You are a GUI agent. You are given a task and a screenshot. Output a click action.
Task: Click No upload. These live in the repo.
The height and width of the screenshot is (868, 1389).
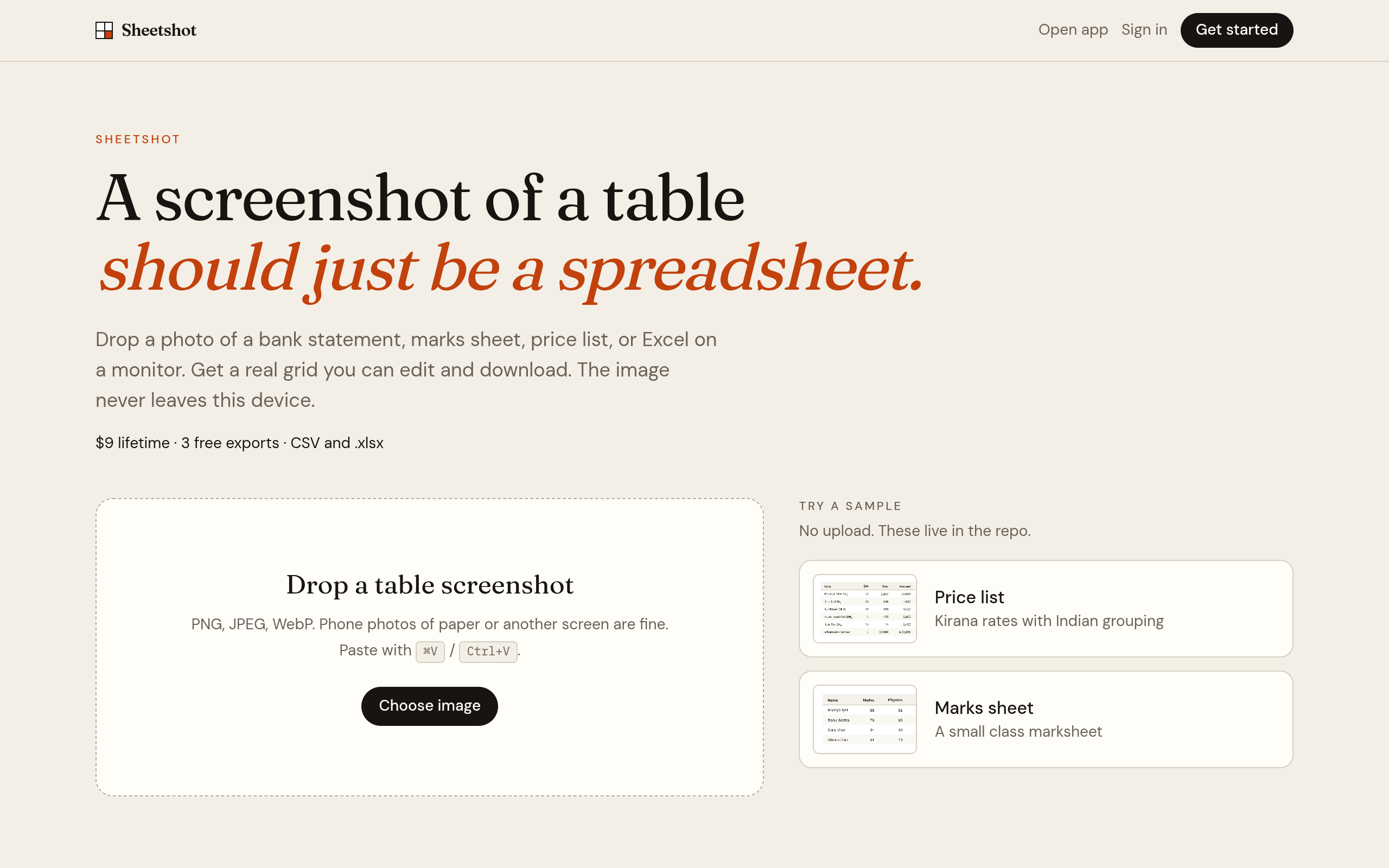915,531
